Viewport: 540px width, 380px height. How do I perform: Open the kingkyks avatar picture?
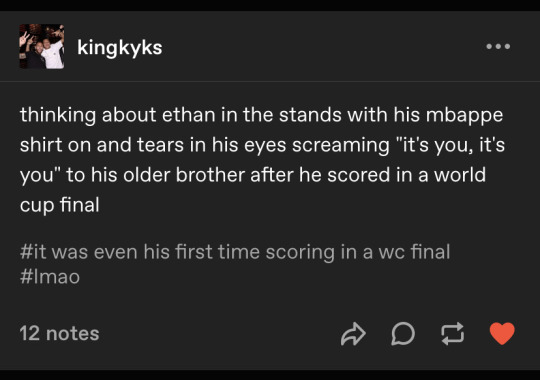coord(42,47)
